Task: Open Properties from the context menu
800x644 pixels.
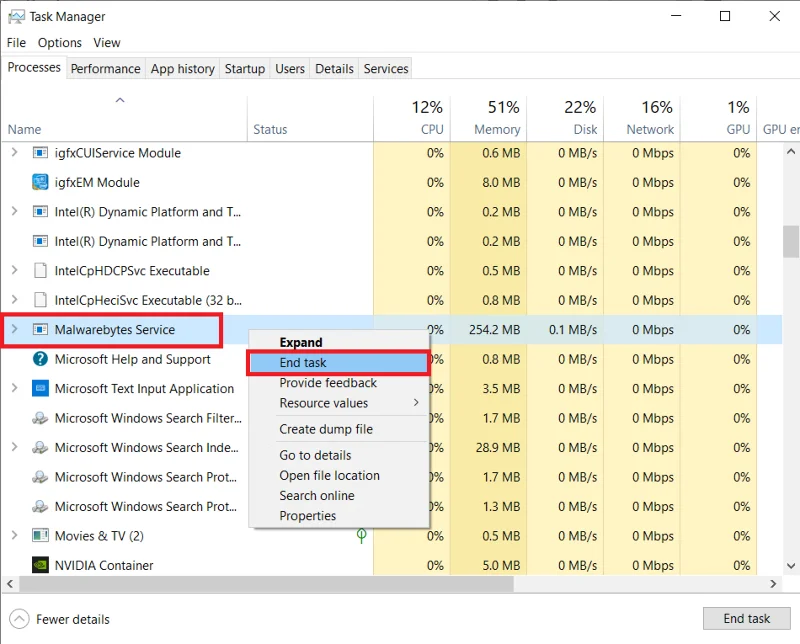Action: point(338,516)
